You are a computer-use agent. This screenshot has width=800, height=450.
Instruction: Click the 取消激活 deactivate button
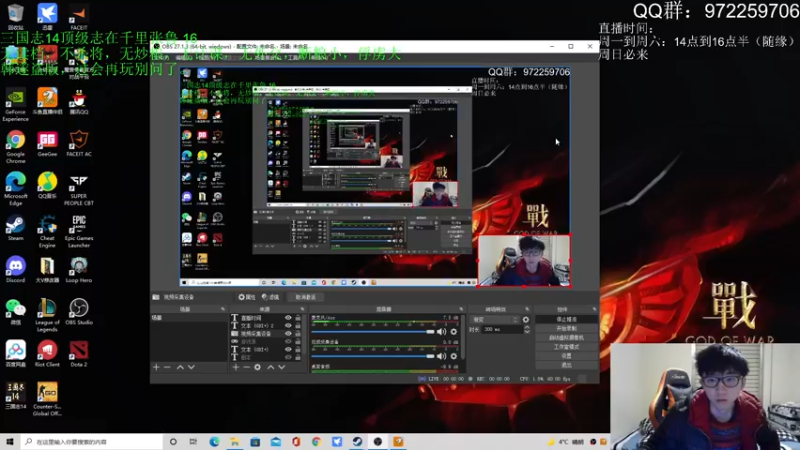point(306,297)
